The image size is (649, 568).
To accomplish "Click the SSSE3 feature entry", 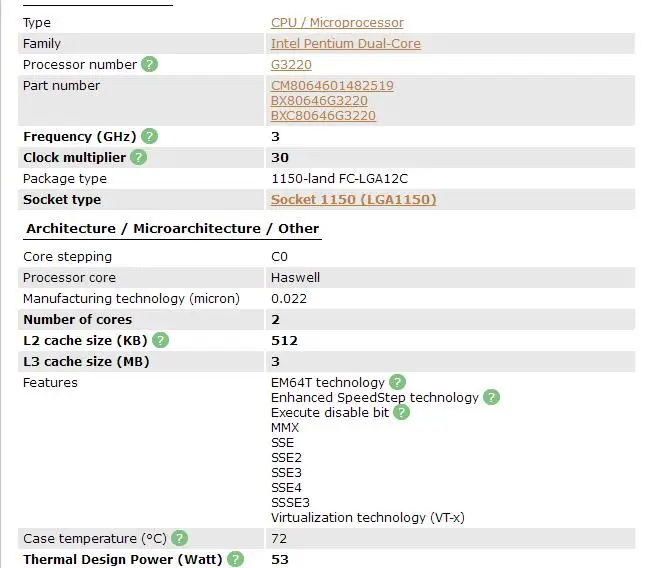I will pos(290,503).
